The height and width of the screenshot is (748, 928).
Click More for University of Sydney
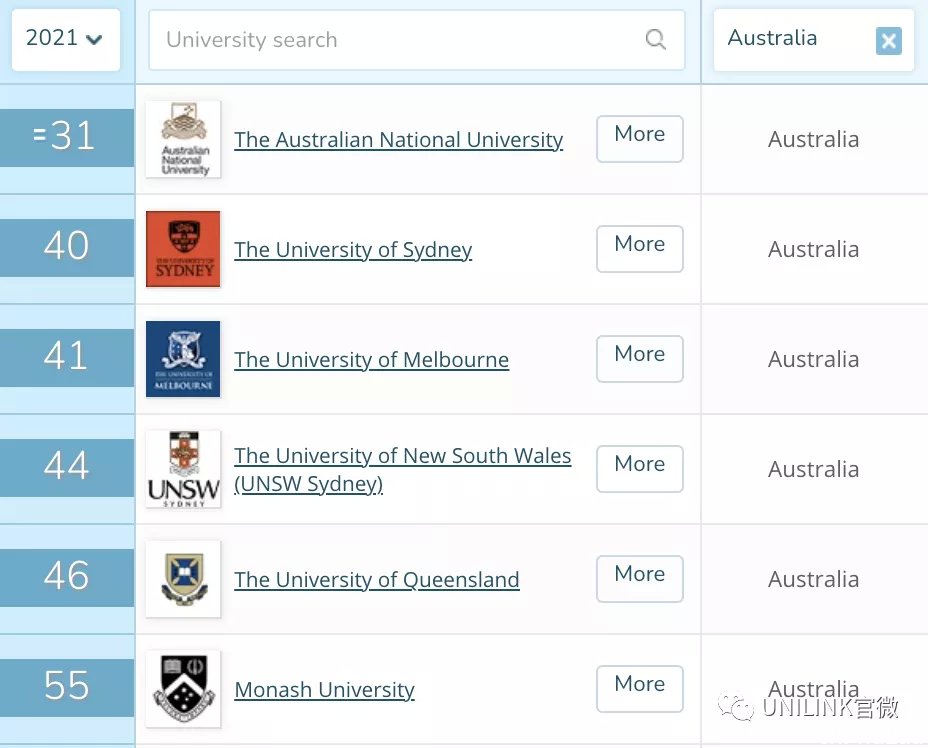640,249
